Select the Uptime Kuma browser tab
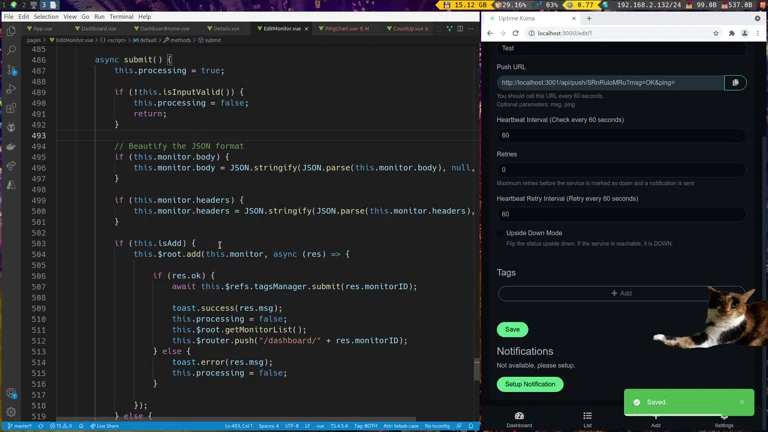 [x=532, y=18]
